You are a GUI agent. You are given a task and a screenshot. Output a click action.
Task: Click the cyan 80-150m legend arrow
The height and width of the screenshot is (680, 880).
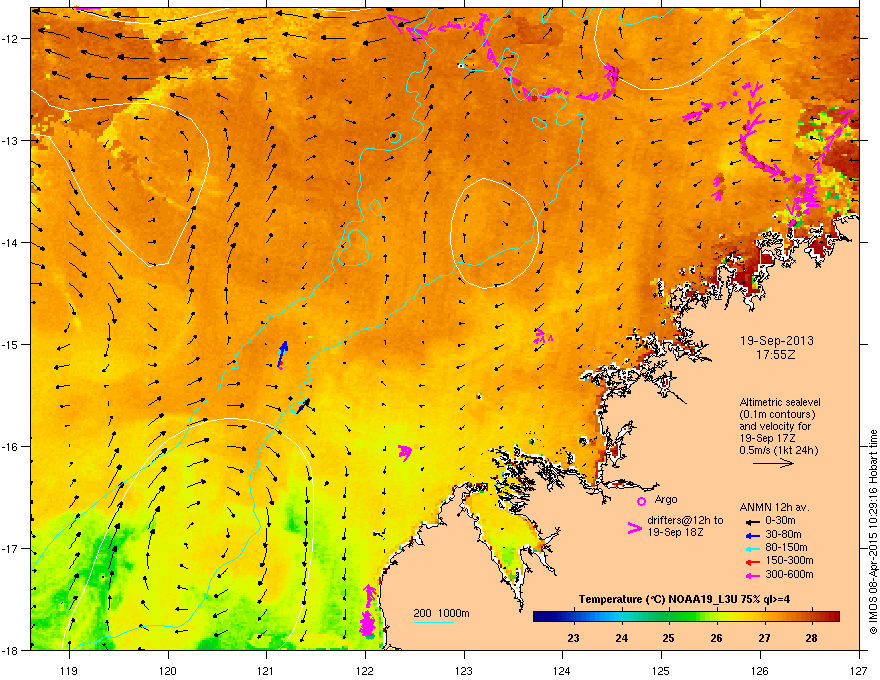(x=753, y=548)
